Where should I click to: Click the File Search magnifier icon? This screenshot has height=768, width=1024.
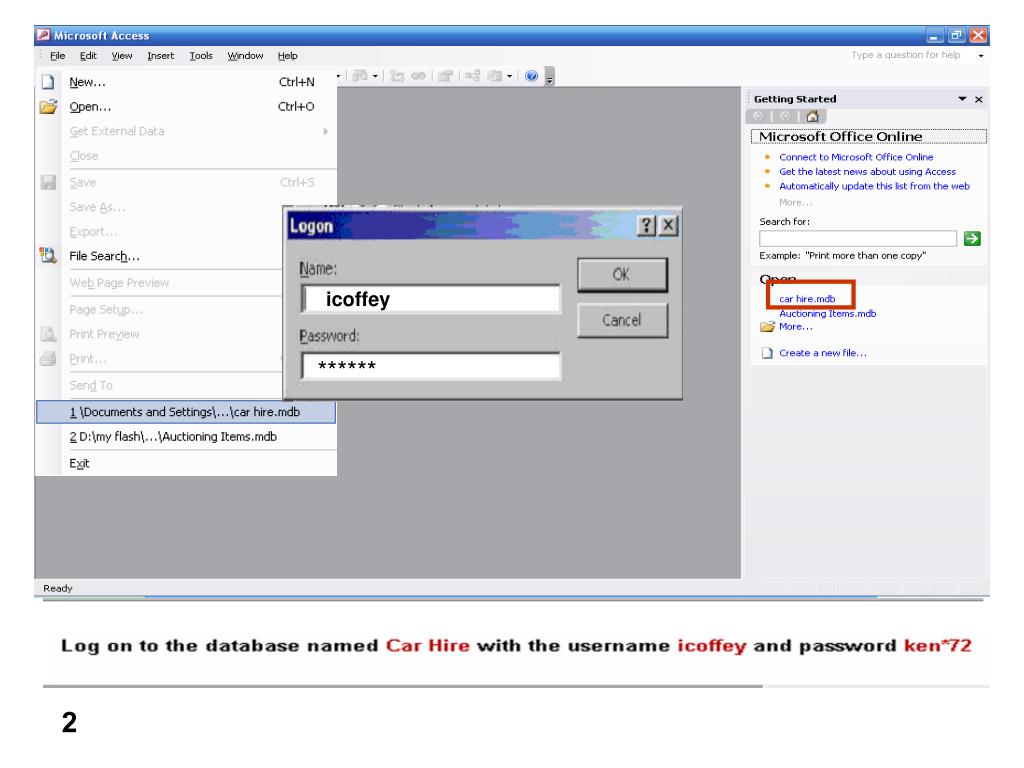pyautogui.click(x=48, y=255)
